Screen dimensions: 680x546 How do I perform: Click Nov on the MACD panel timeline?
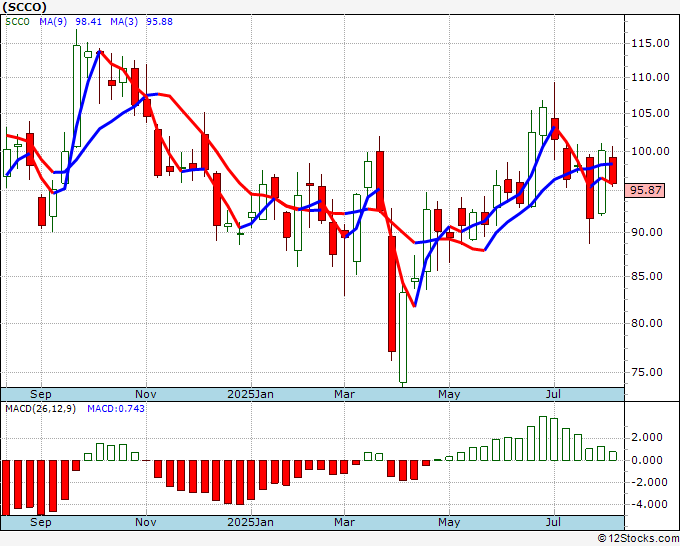146,522
